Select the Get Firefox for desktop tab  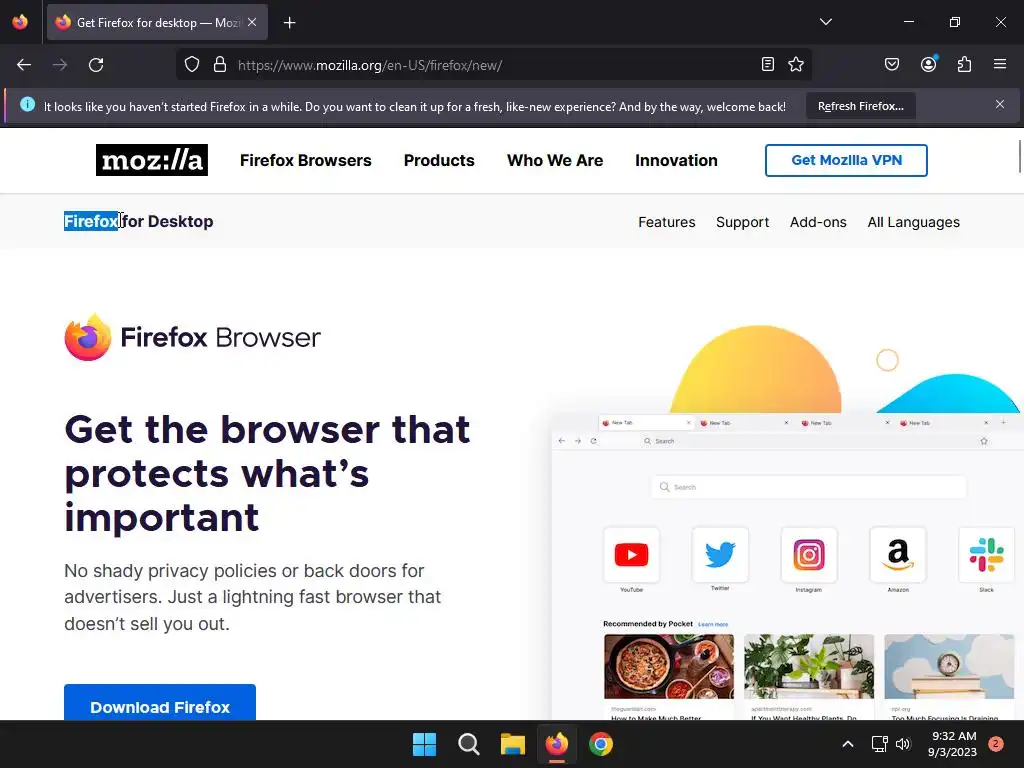(157, 22)
